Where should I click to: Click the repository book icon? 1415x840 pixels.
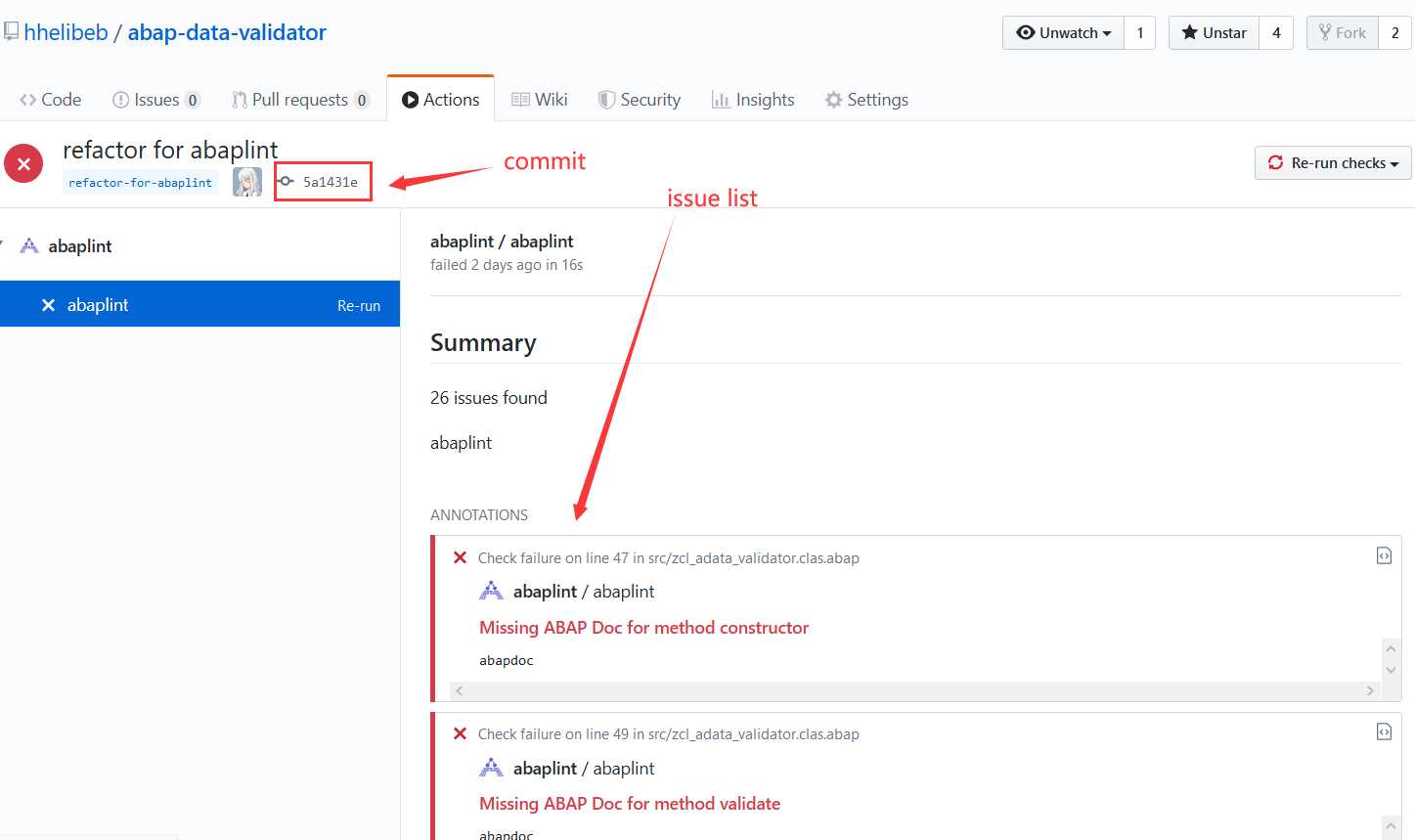coord(11,31)
